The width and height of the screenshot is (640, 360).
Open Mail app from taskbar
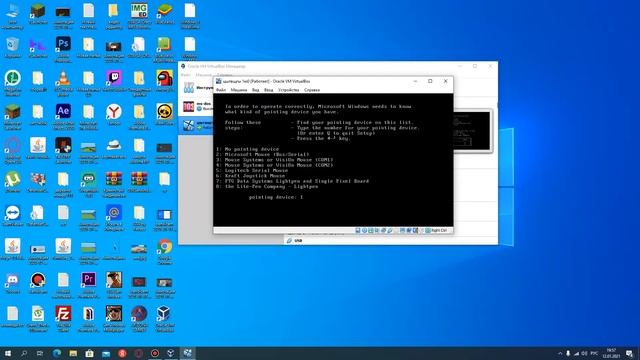(106, 353)
